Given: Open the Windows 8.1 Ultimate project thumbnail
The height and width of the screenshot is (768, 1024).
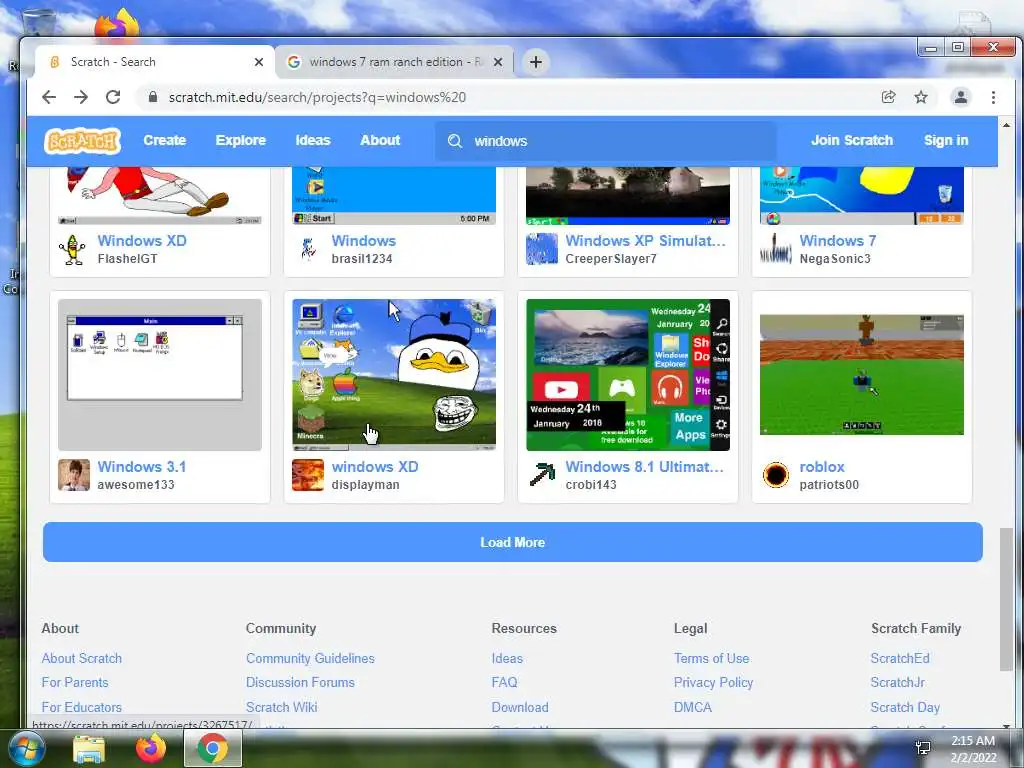Looking at the screenshot, I should click(x=628, y=375).
